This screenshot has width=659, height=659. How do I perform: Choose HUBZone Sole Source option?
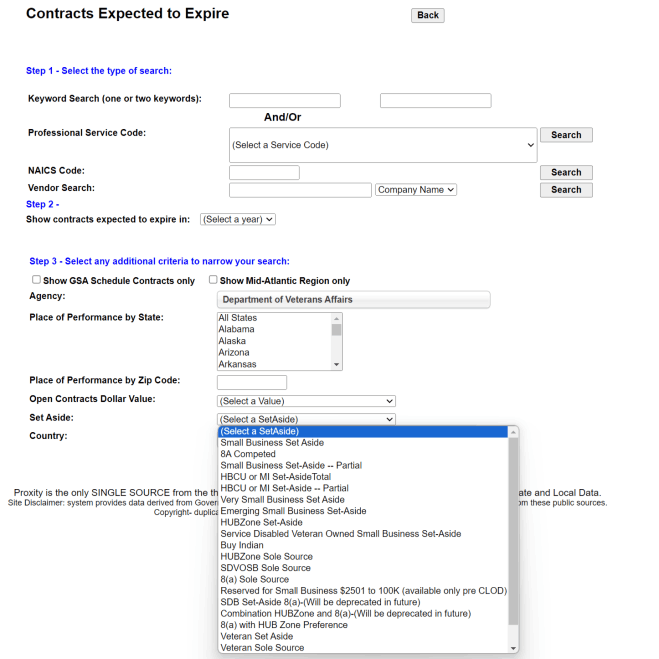click(363, 556)
